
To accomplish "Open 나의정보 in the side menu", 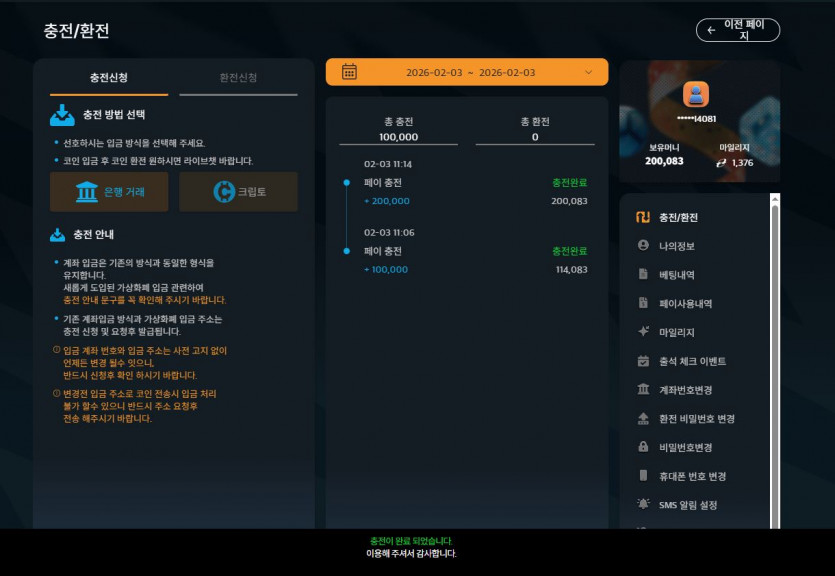I will point(676,246).
